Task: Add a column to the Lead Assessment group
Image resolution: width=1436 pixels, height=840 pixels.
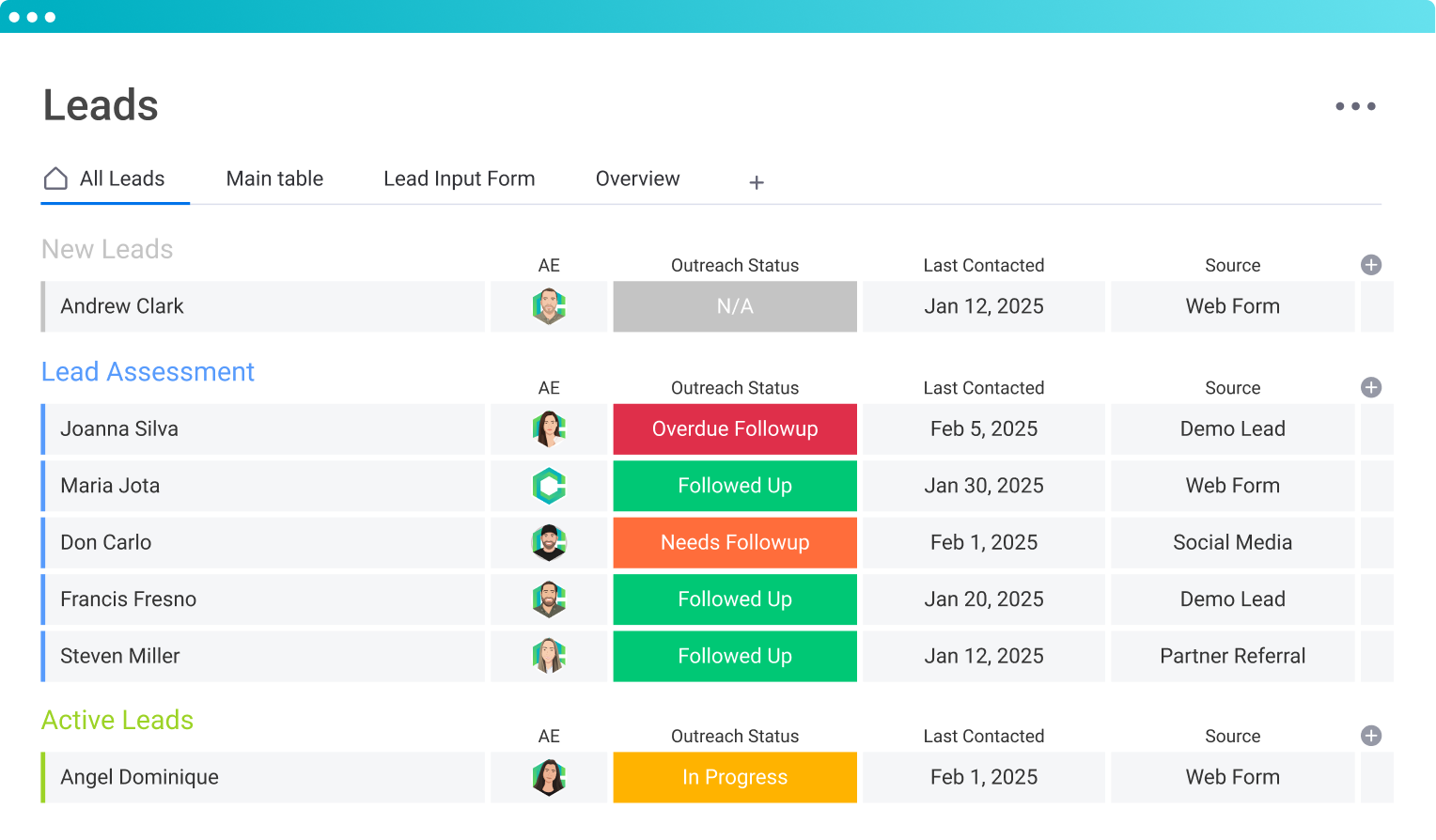Action: tap(1371, 387)
